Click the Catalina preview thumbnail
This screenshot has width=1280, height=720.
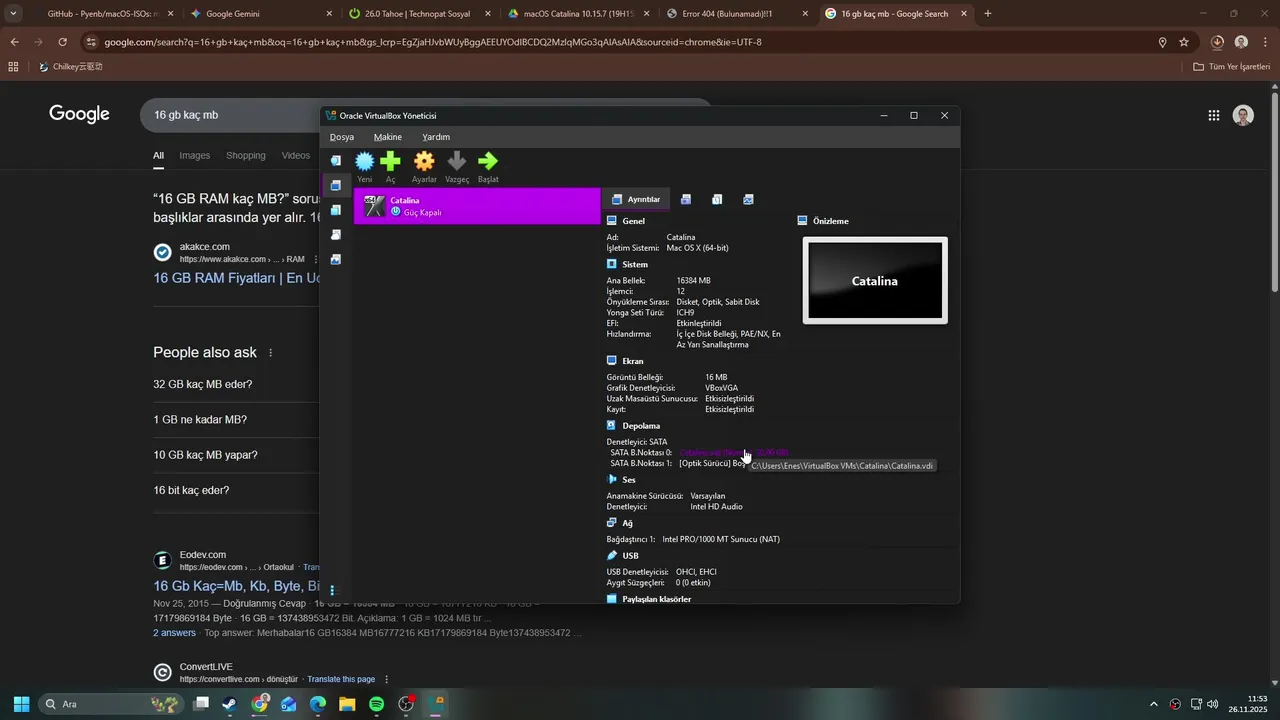(875, 281)
